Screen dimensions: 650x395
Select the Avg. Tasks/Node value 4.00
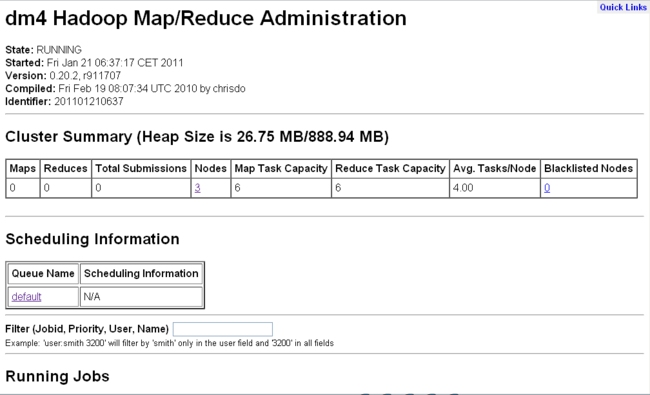pos(463,188)
